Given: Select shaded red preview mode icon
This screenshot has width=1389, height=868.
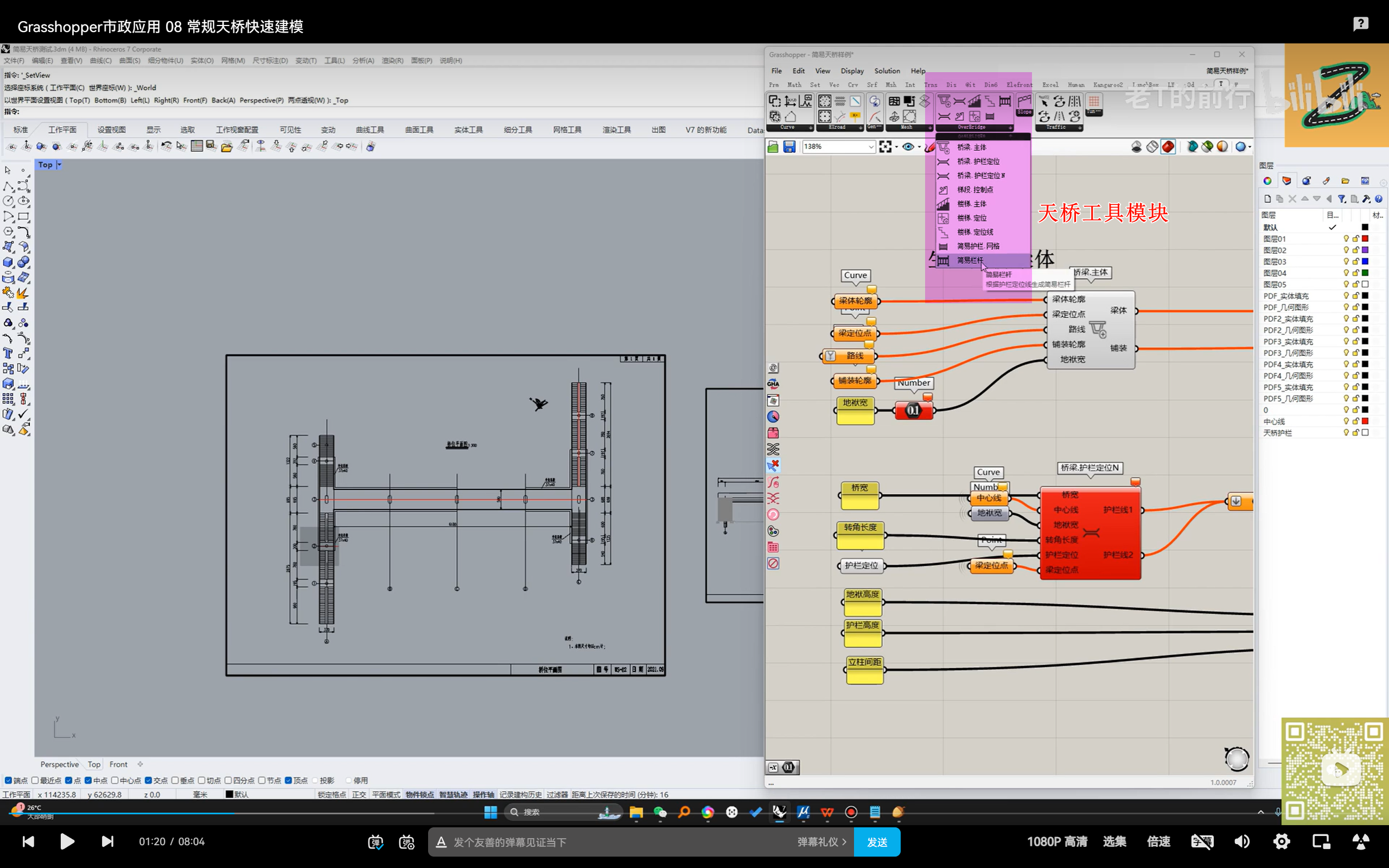Looking at the screenshot, I should pyautogui.click(x=1168, y=147).
